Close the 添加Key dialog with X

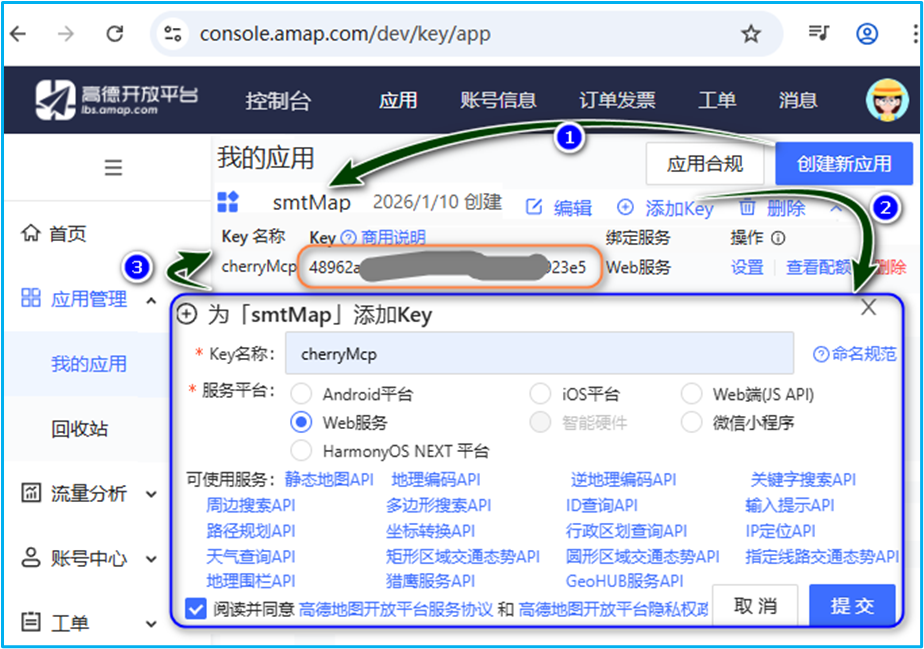click(x=869, y=307)
